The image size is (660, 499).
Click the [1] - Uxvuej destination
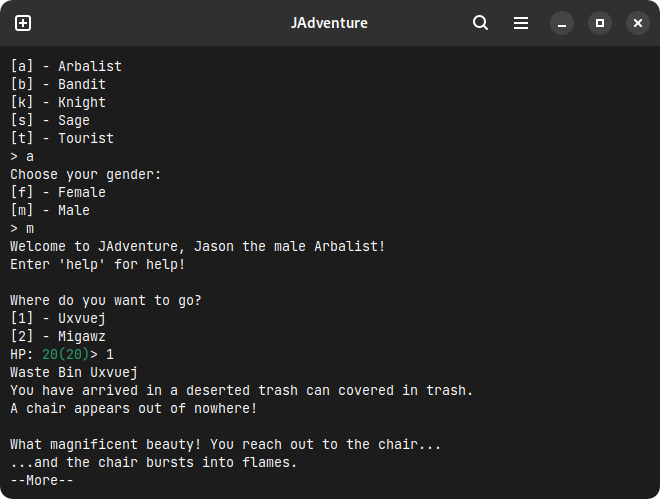(58, 319)
